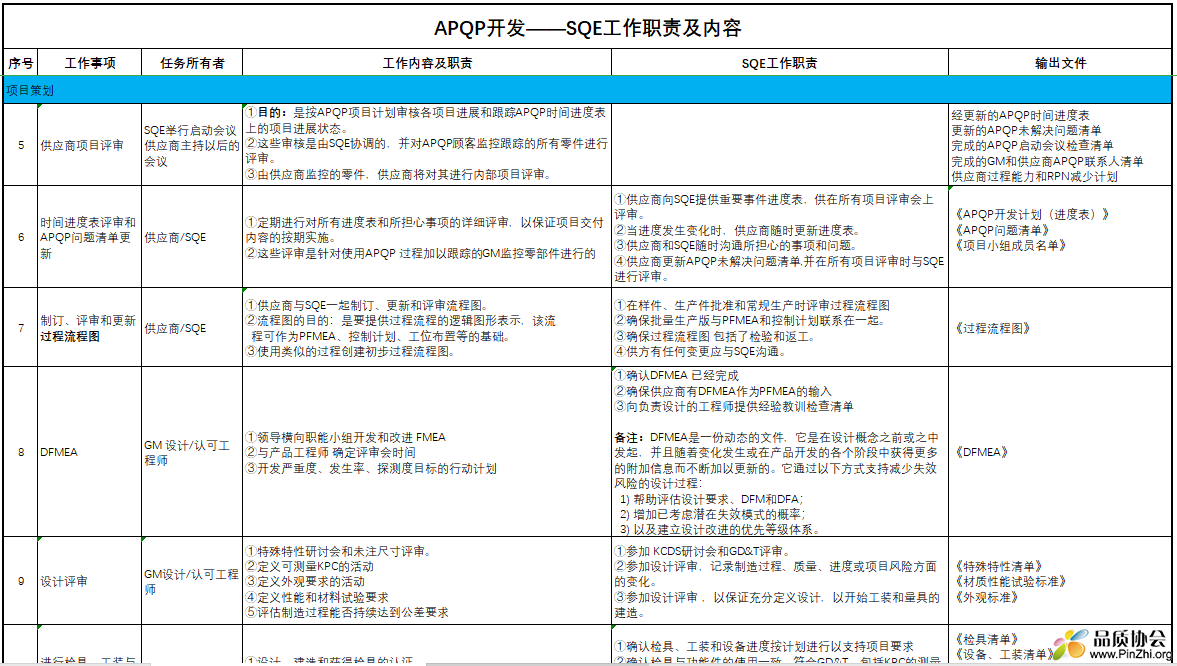
Task: Click owner cell "GM设计/认可工程师" in row 9
Action: pyautogui.click(x=192, y=580)
